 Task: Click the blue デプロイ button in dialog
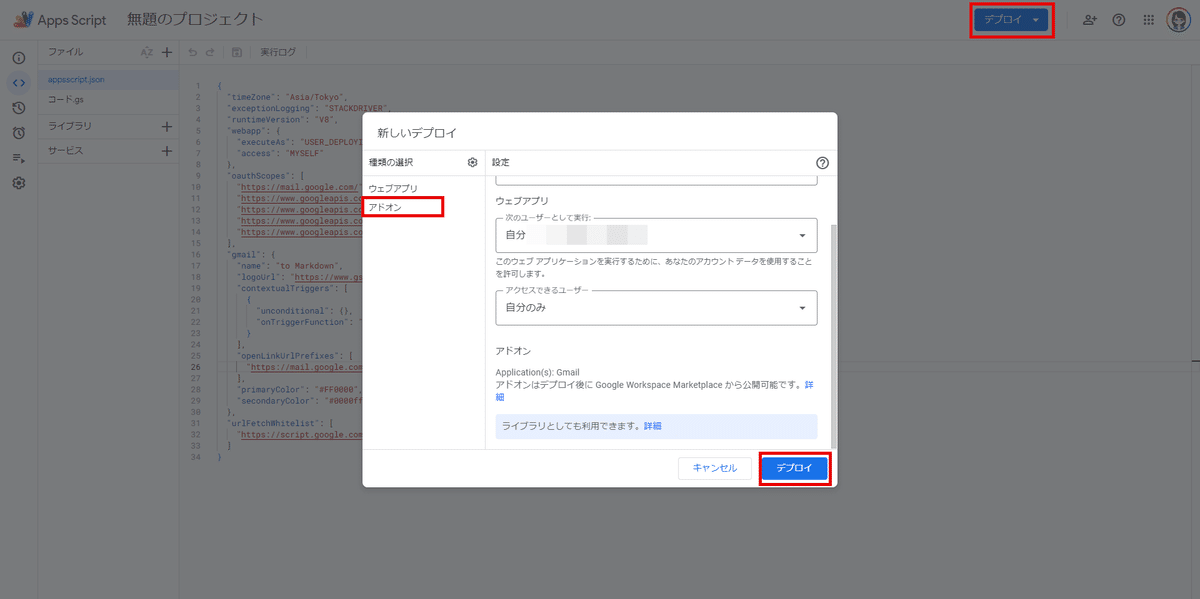tap(795, 468)
